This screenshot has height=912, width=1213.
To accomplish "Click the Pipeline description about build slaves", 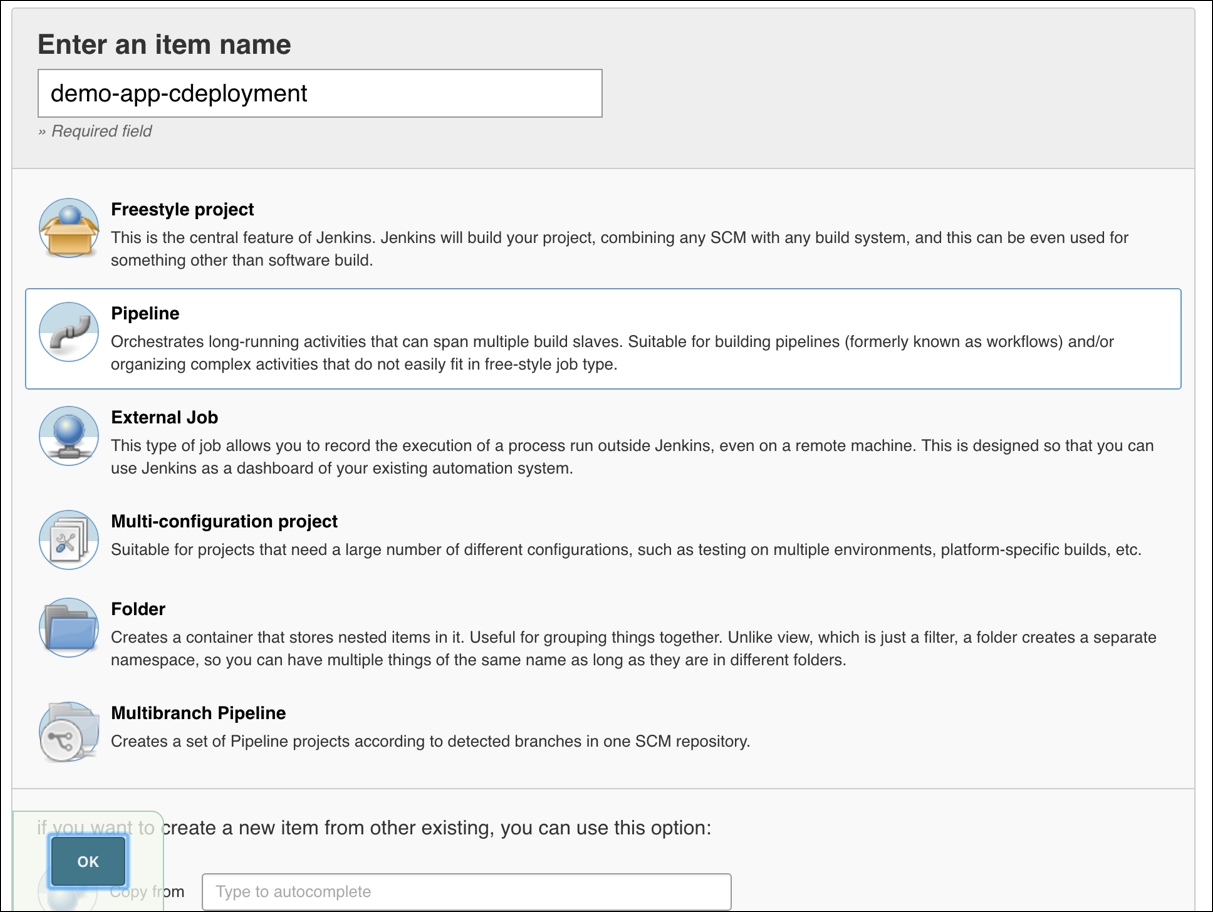I will (612, 353).
